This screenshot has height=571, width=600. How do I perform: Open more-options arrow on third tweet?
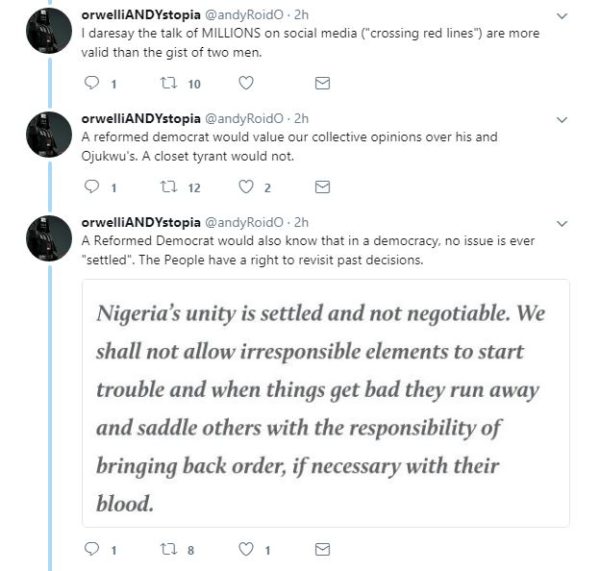coord(562,223)
